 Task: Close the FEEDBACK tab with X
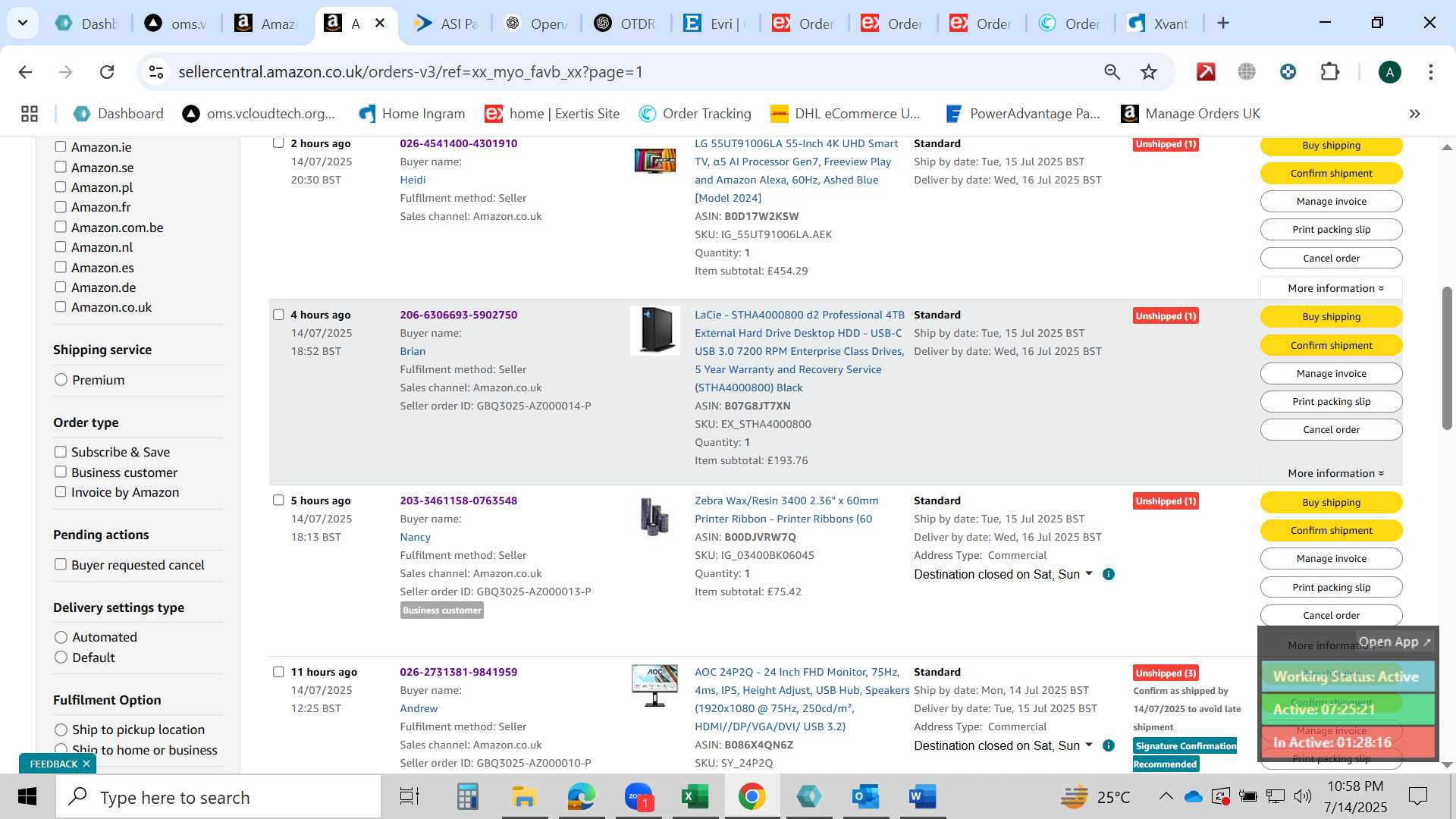coord(86,764)
